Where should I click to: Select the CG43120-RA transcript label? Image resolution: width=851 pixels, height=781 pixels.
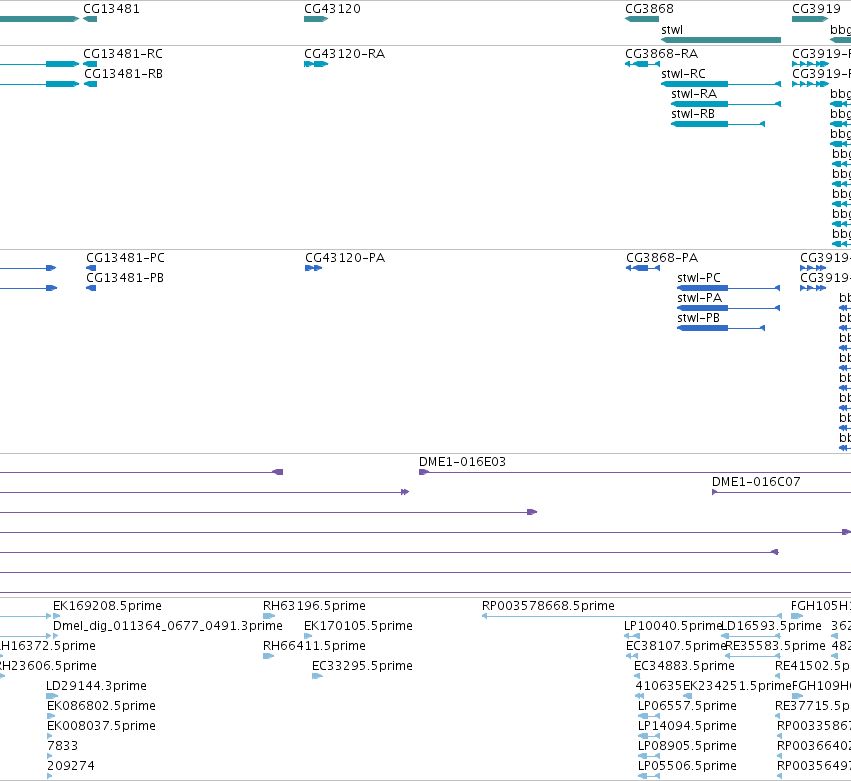pos(345,54)
